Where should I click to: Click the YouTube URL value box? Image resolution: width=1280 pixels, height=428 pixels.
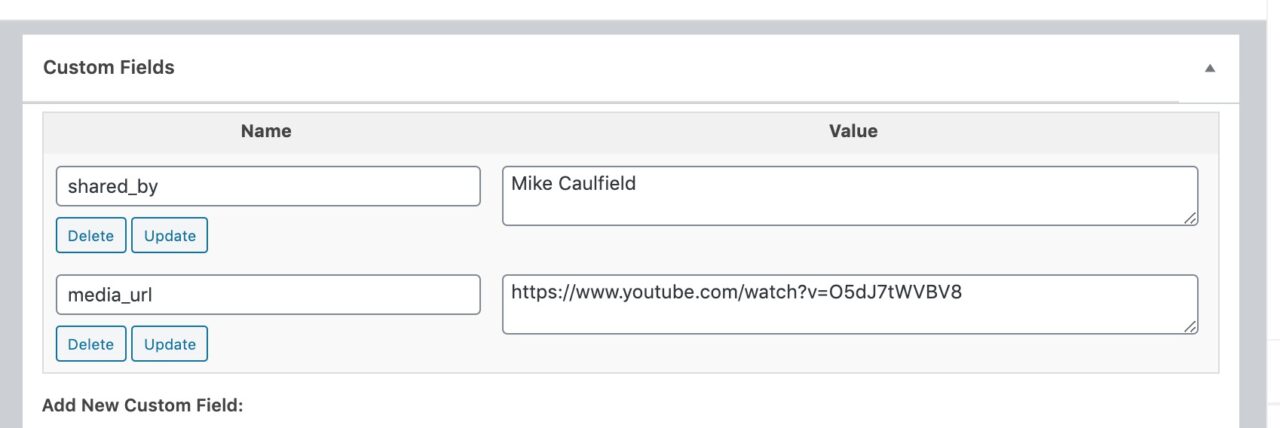[x=850, y=305]
